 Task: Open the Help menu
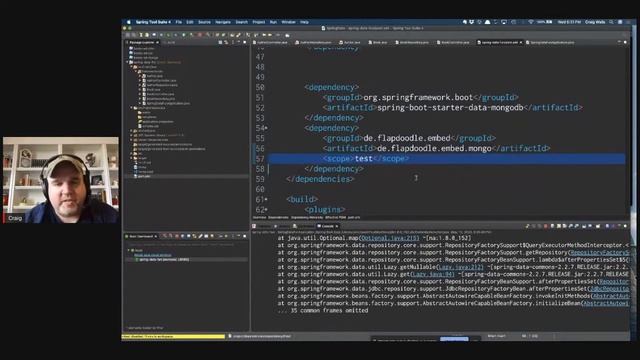(x=304, y=22)
